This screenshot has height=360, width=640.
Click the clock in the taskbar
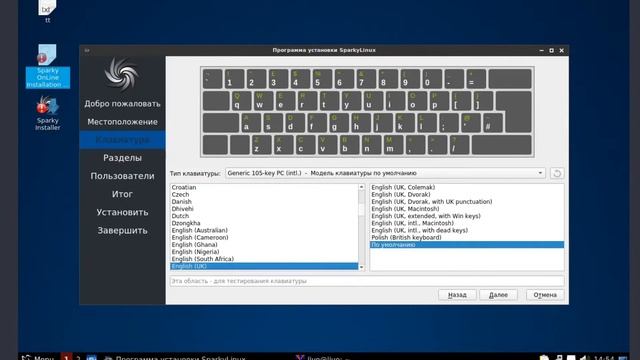click(x=604, y=357)
